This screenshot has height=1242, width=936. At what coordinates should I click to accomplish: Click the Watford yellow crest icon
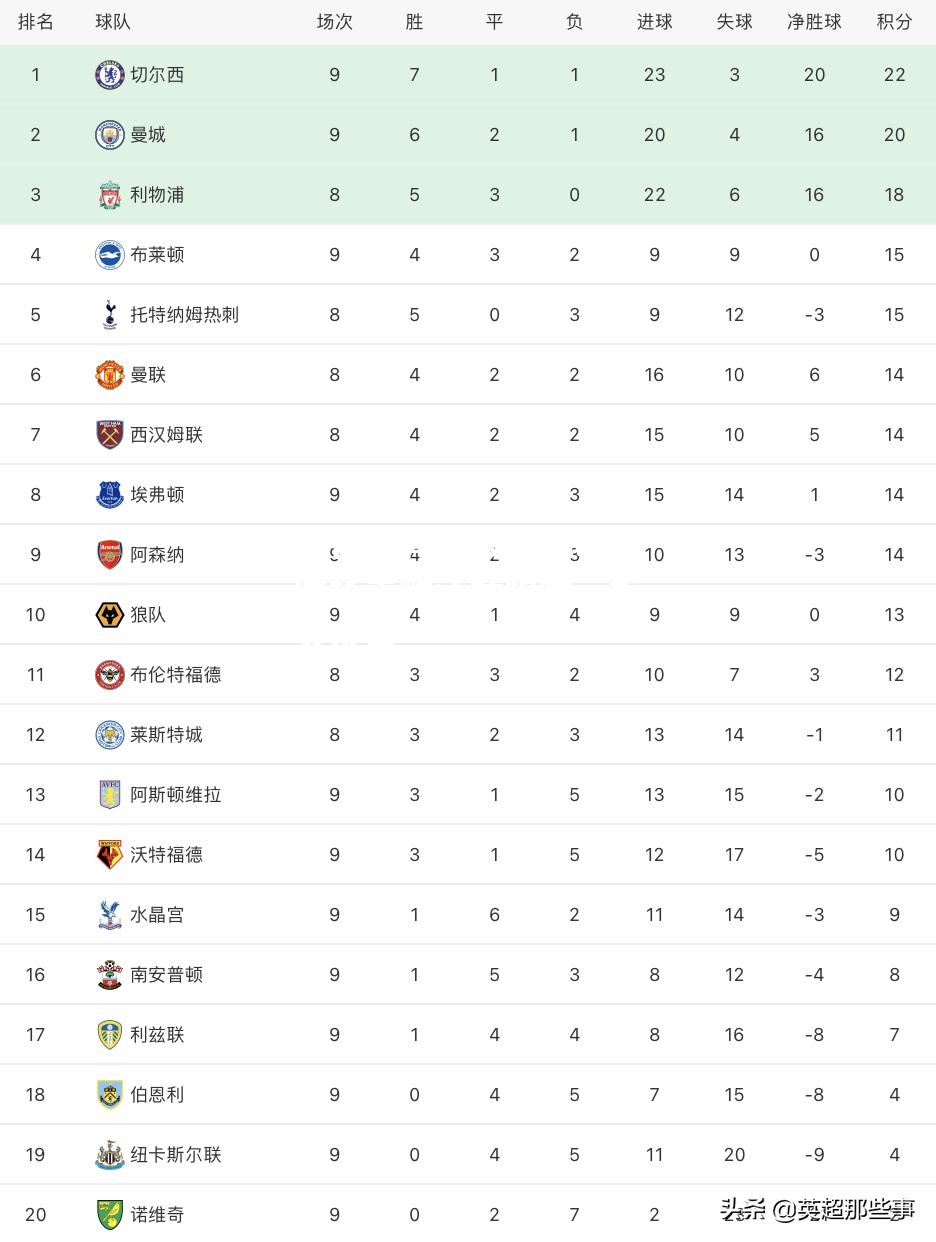(110, 855)
